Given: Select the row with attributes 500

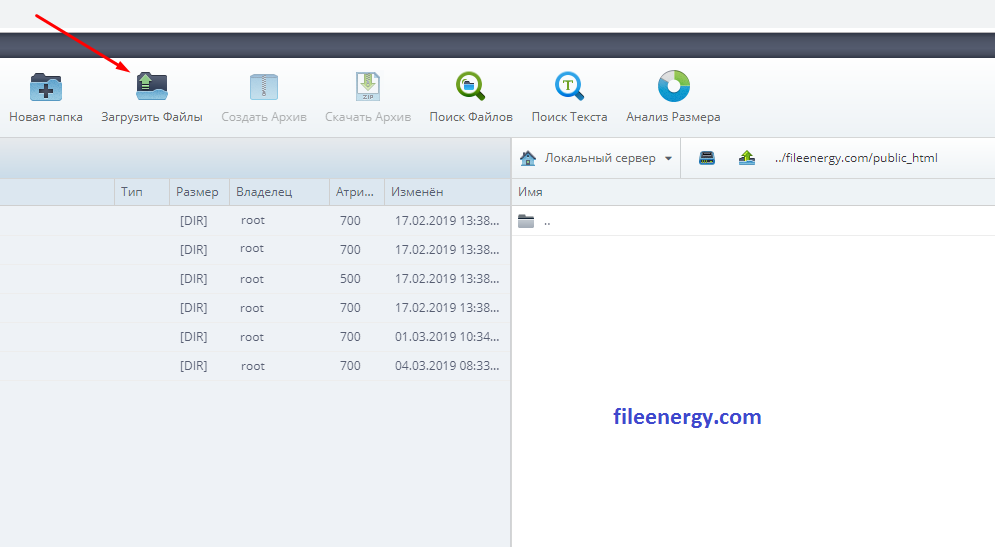Looking at the screenshot, I should [x=255, y=279].
